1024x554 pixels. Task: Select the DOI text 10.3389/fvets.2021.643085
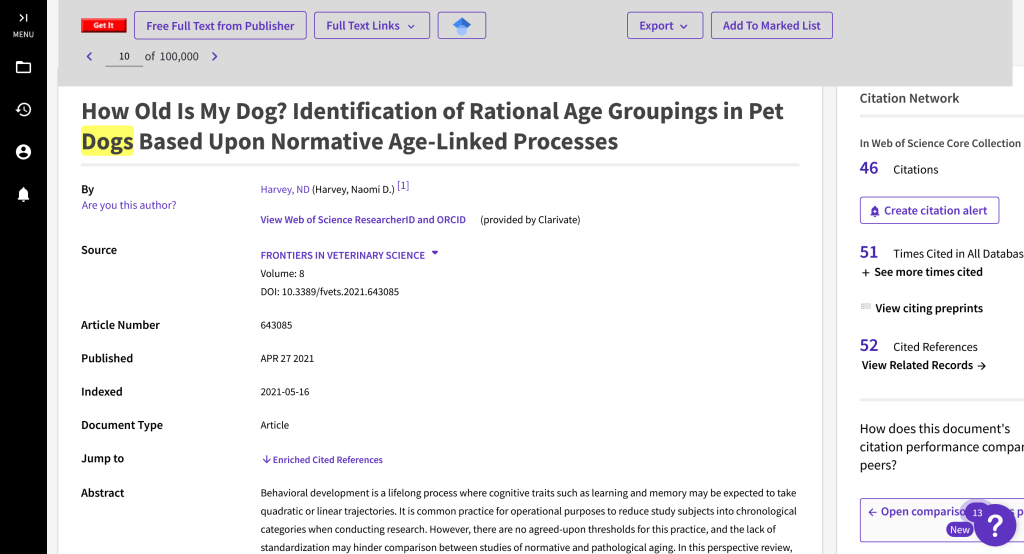coord(340,292)
